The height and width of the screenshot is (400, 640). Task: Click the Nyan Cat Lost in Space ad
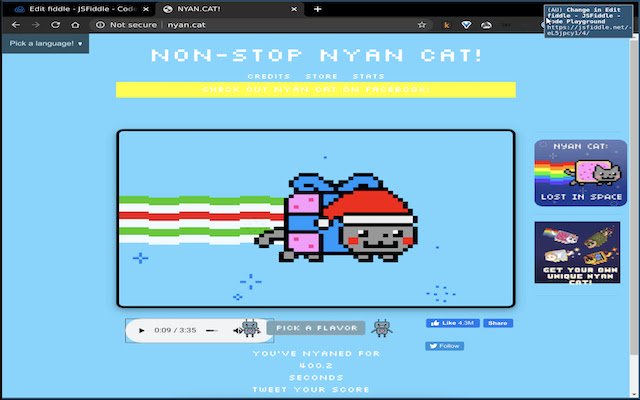click(580, 173)
